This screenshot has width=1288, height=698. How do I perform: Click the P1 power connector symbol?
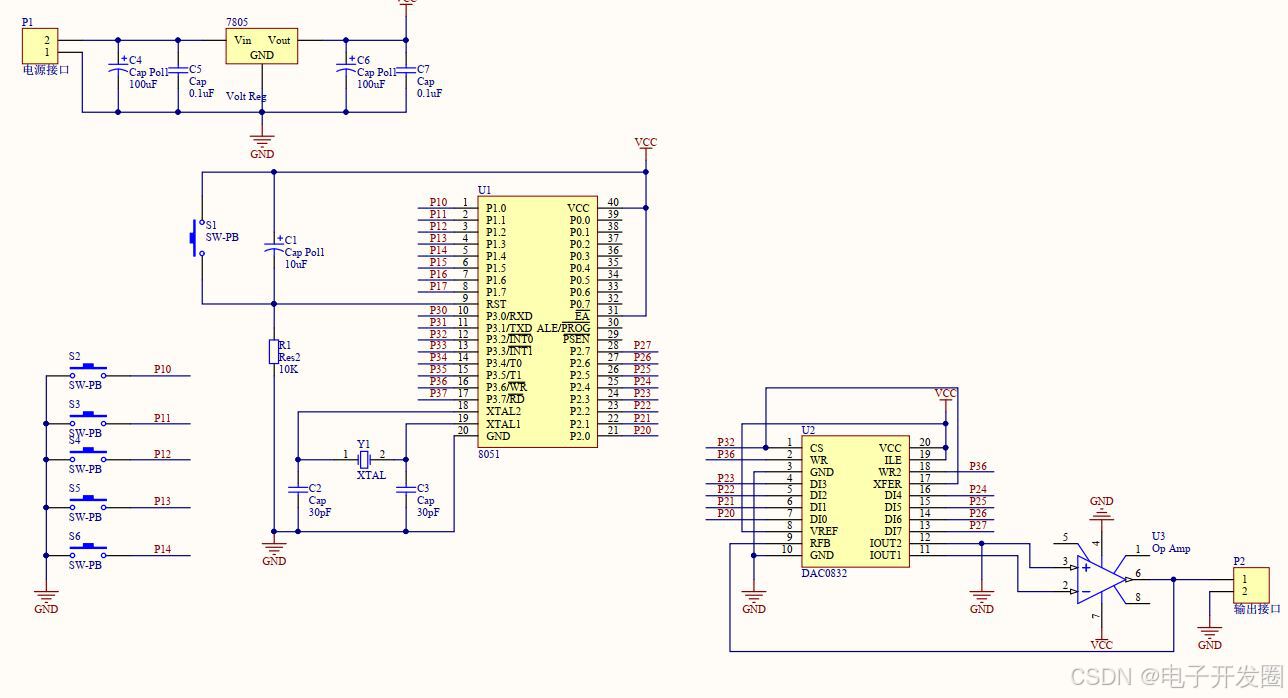[x=40, y=46]
